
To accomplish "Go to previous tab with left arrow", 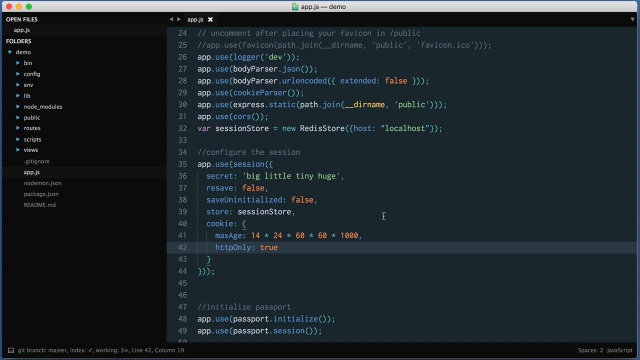I will [171, 19].
